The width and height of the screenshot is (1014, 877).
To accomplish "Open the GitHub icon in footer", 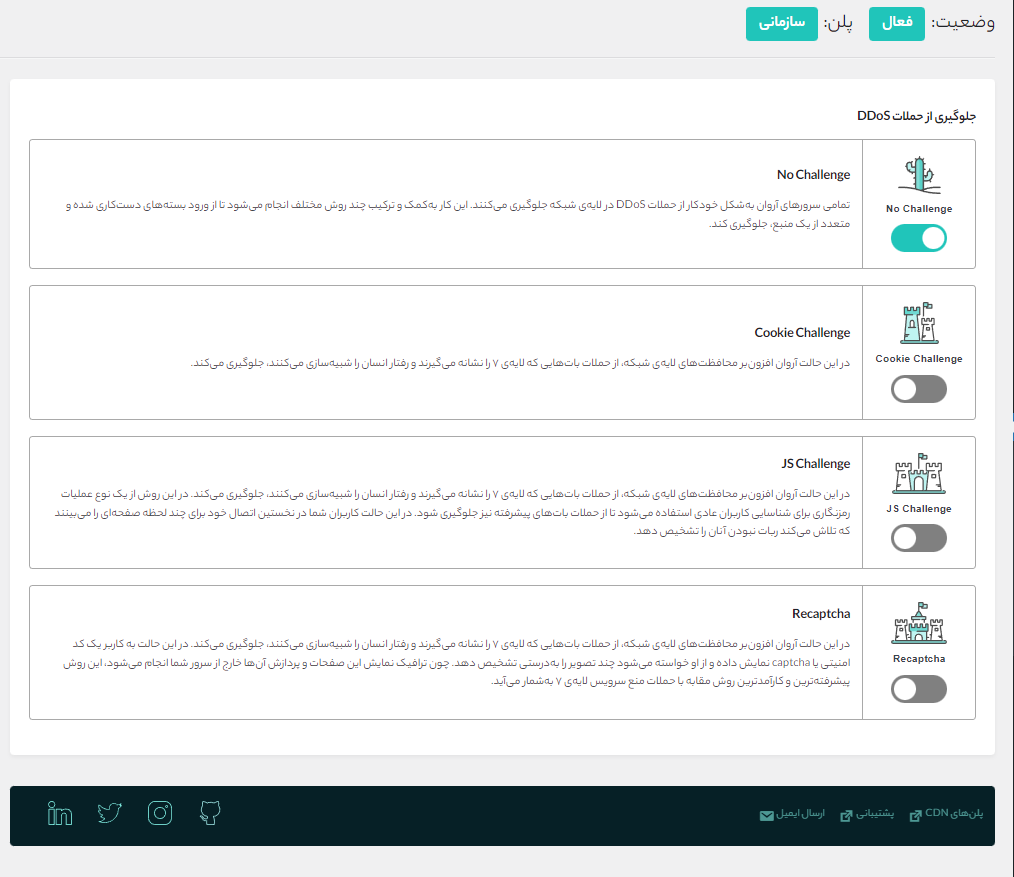I will [209, 813].
